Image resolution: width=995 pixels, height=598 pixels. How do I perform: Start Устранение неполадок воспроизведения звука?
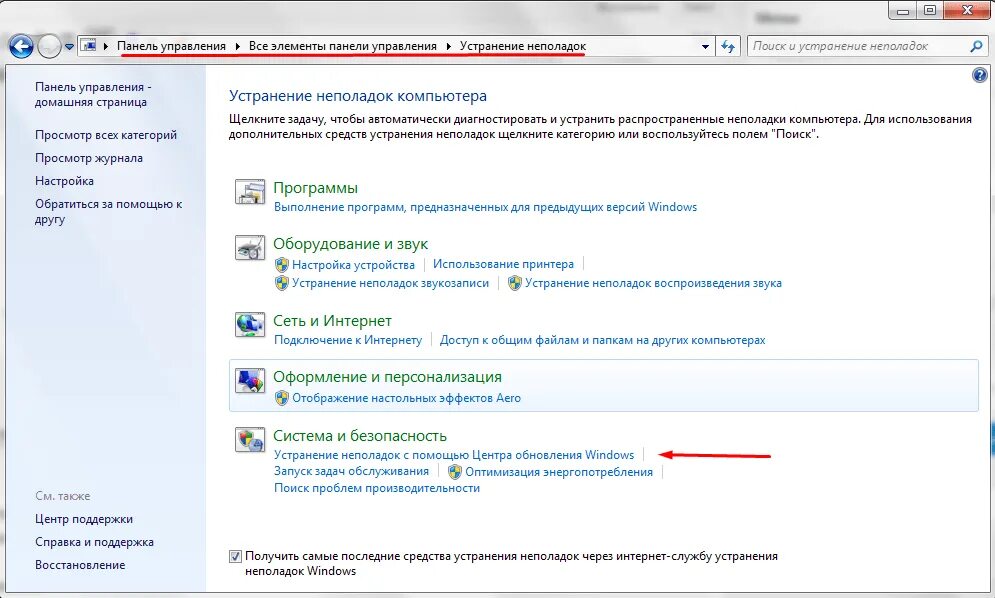(x=653, y=283)
